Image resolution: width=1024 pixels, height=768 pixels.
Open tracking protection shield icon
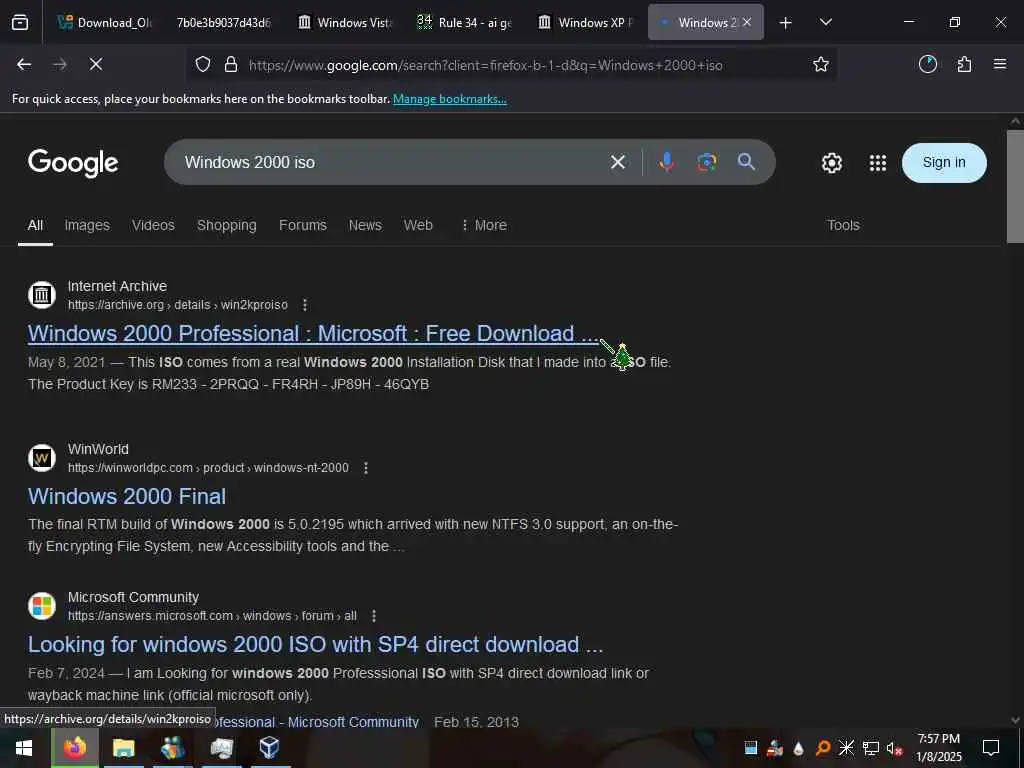click(x=203, y=65)
